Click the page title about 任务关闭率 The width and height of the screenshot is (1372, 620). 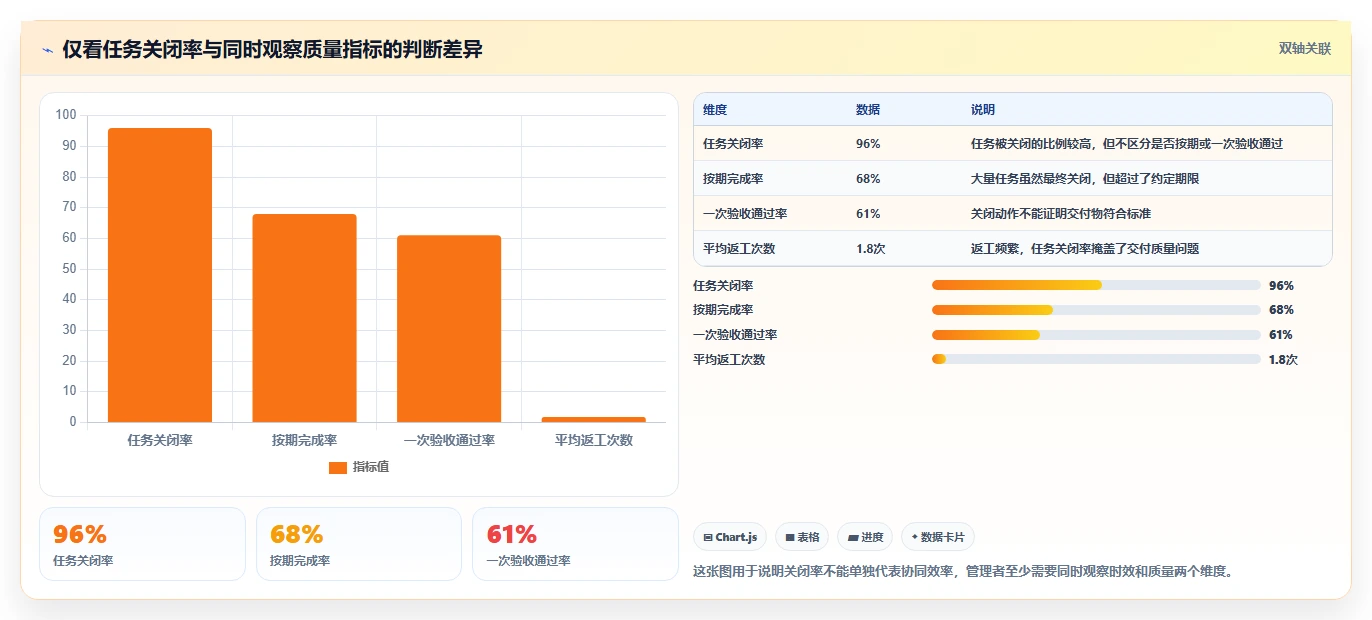(x=272, y=49)
